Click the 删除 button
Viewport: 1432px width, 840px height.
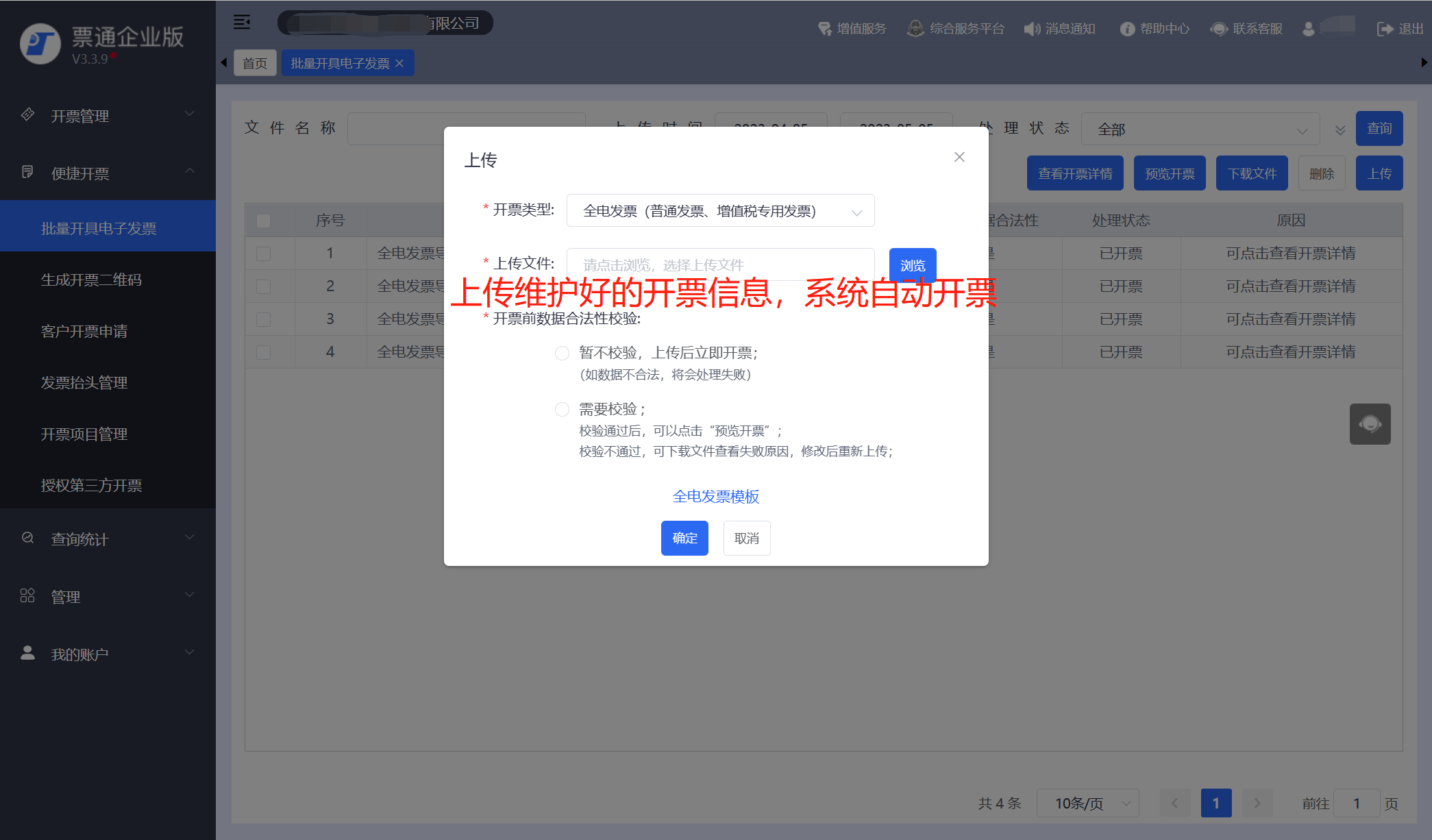(x=1322, y=173)
